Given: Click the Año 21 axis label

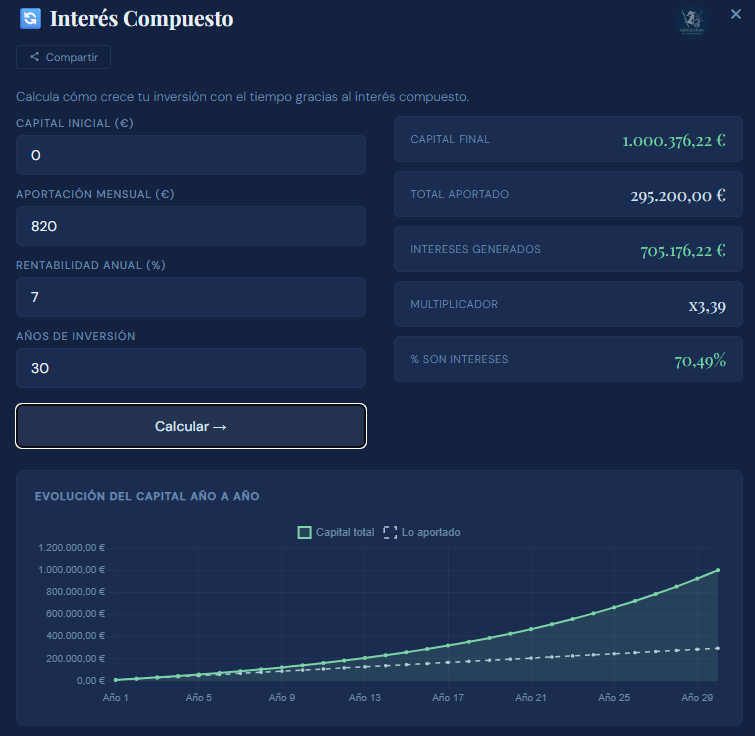Looking at the screenshot, I should pos(531,697).
